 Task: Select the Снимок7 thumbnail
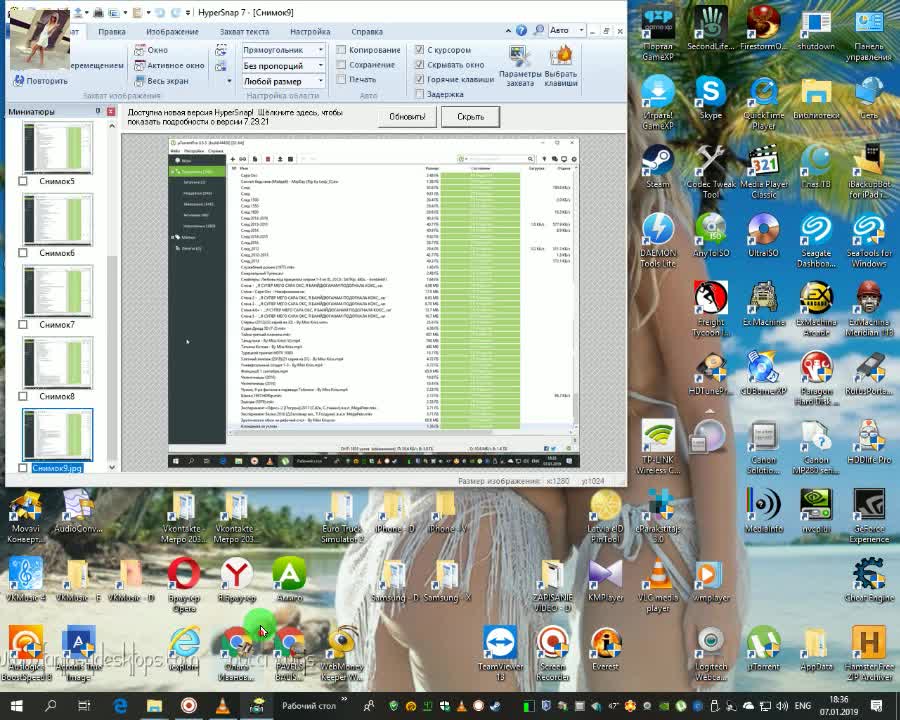57,291
